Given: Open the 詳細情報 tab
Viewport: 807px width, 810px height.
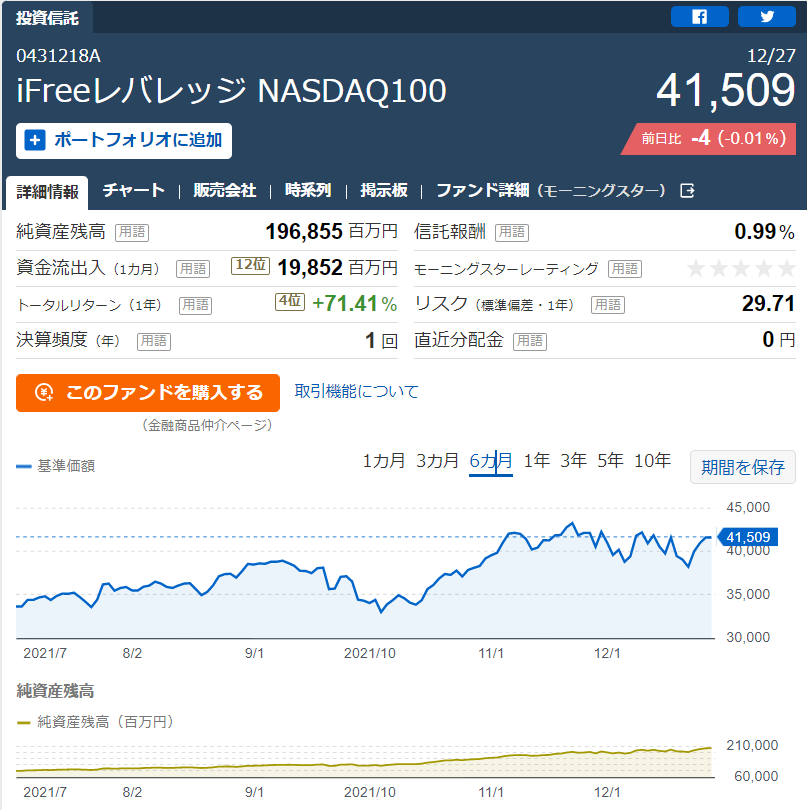Looking at the screenshot, I should [48, 192].
